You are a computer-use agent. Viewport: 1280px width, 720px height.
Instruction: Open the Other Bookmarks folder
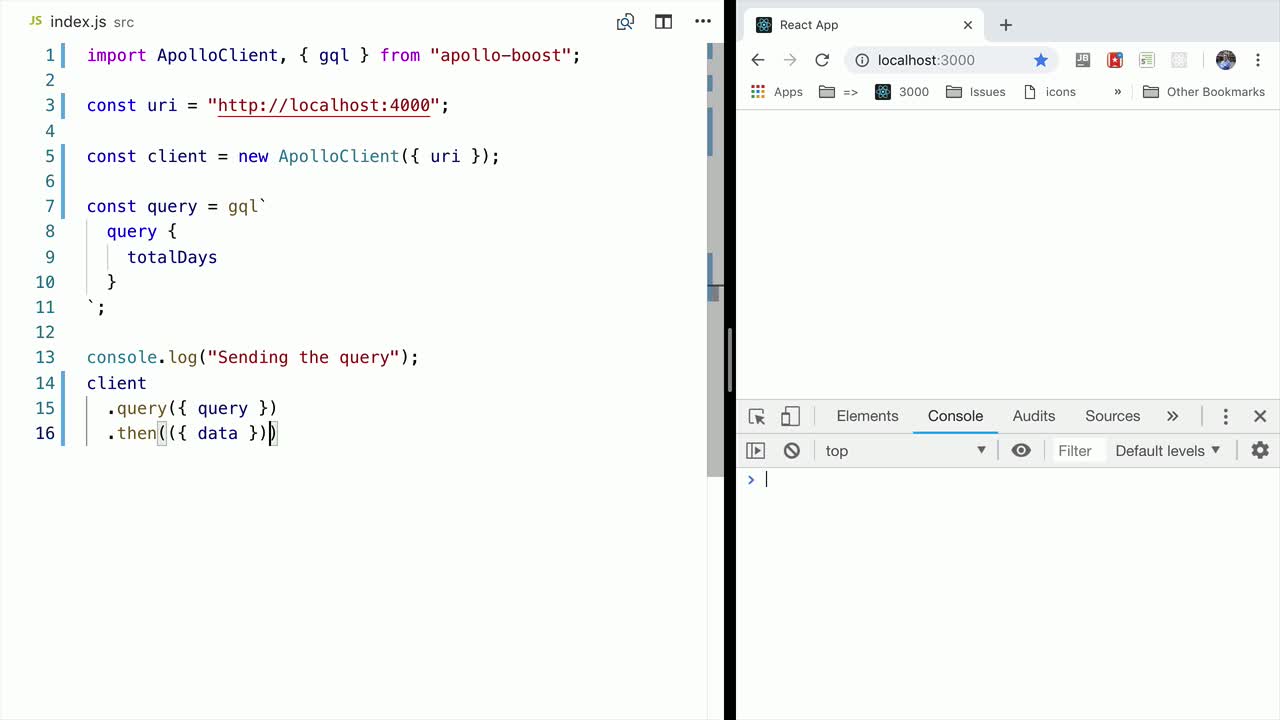coord(1204,92)
